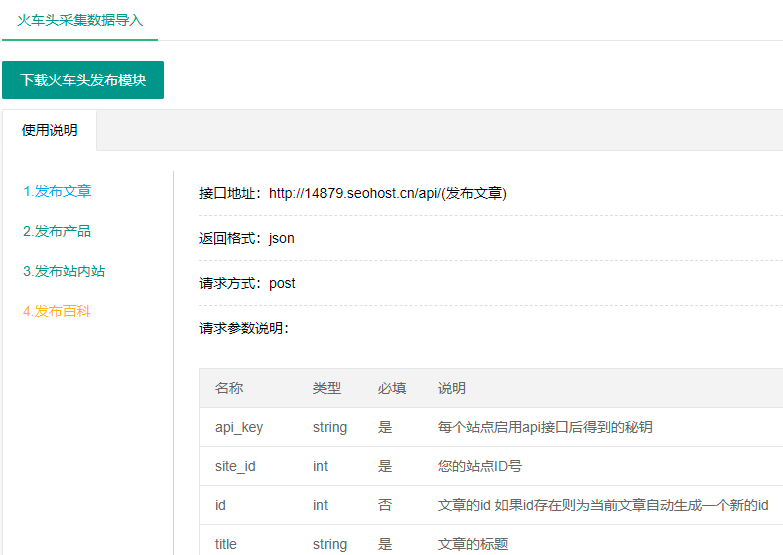Select 1.发布文章 in the side menu
This screenshot has height=555, width=783.
click(57, 191)
